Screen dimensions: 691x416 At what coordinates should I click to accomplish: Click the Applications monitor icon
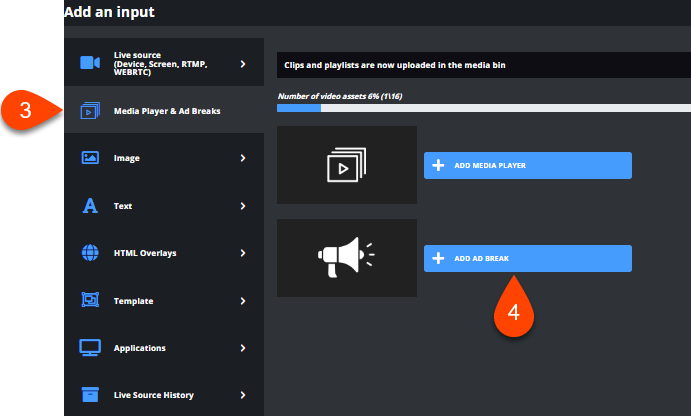point(90,348)
